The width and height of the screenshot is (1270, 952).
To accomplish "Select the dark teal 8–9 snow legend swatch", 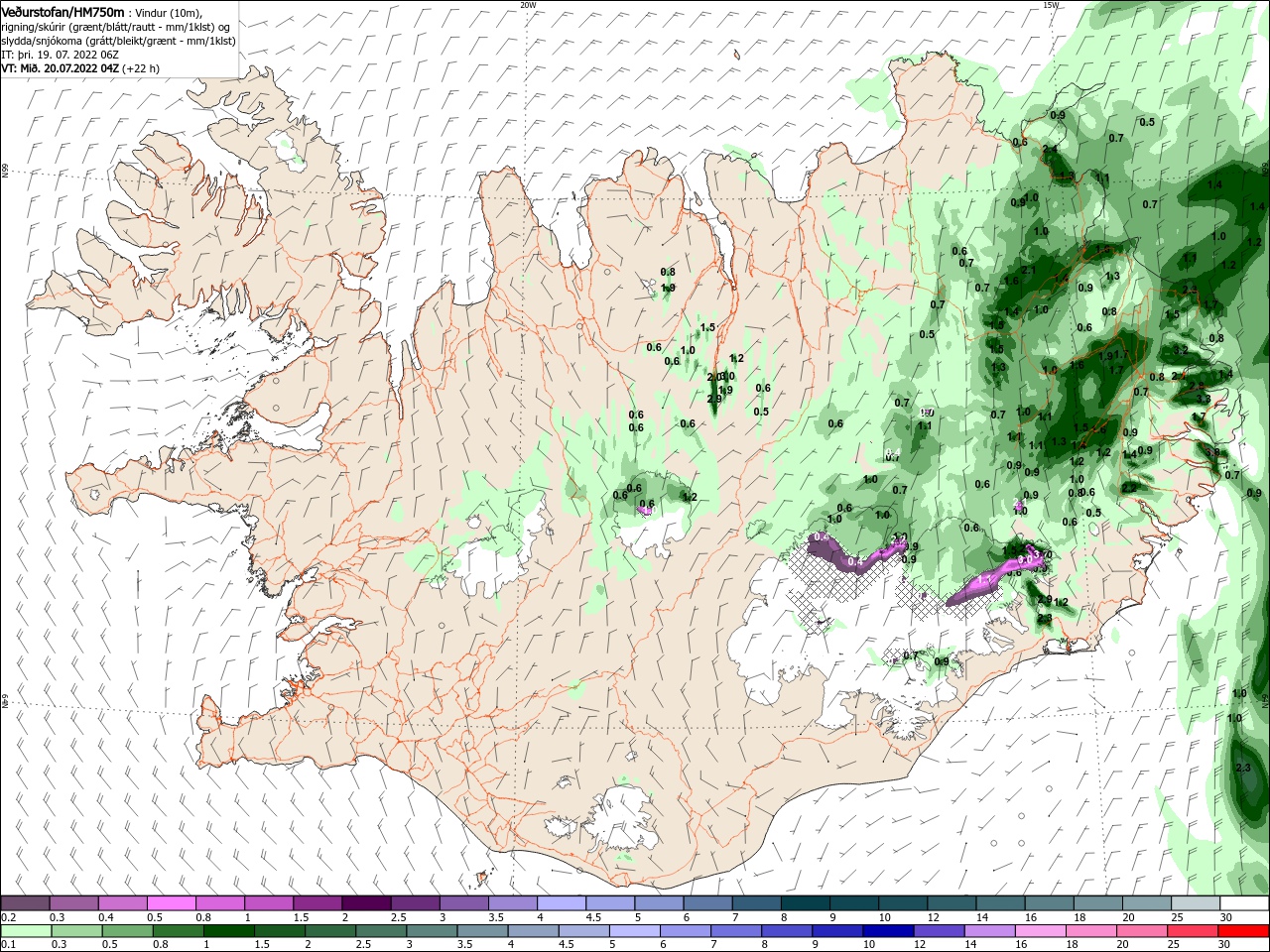I will 806,903.
